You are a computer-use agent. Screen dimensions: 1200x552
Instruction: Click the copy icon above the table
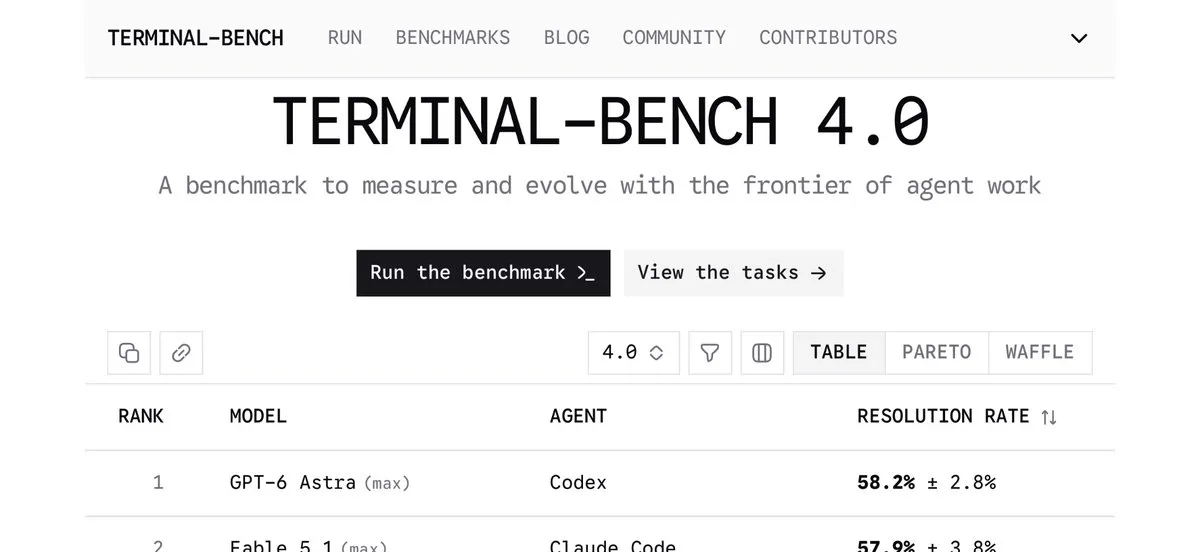[129, 353]
